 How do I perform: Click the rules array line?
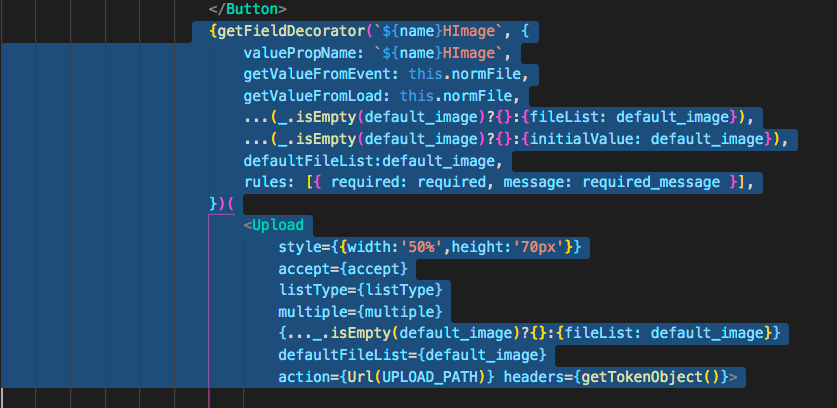click(499, 183)
